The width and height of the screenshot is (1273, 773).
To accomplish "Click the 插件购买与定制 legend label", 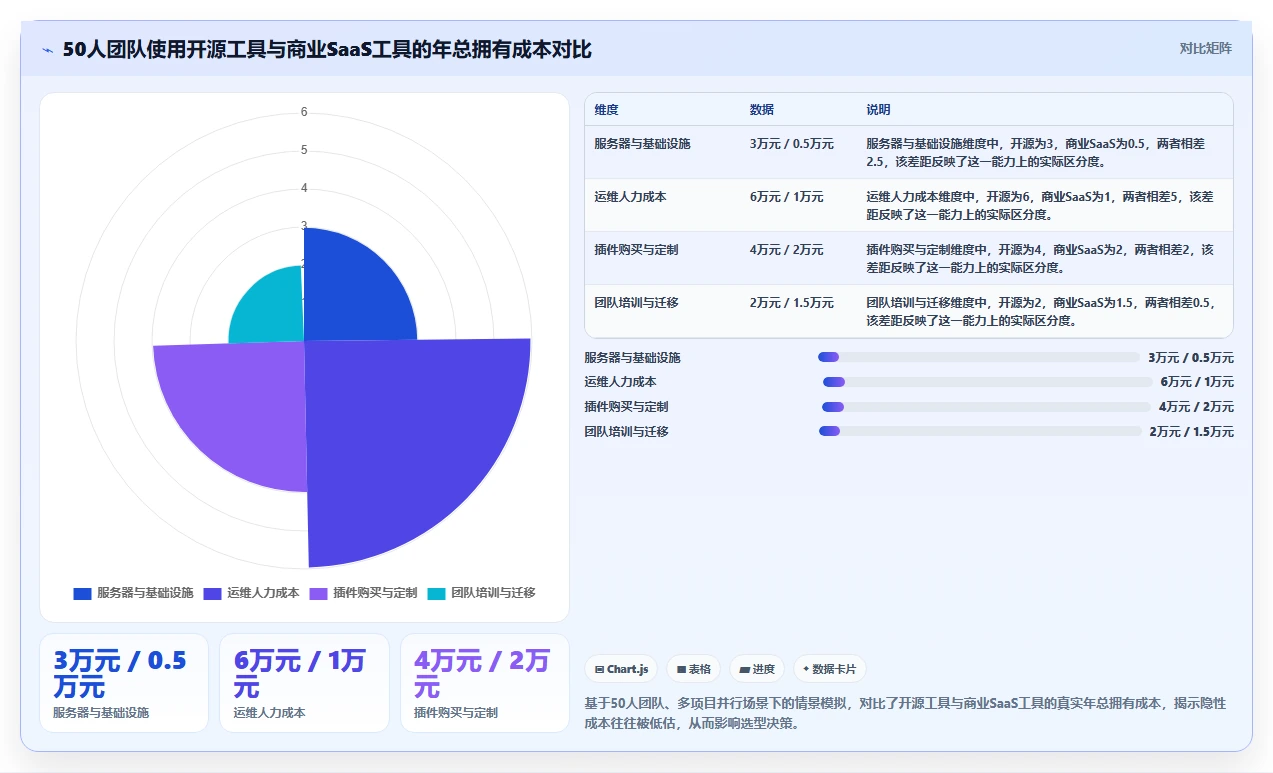I will tap(375, 593).
